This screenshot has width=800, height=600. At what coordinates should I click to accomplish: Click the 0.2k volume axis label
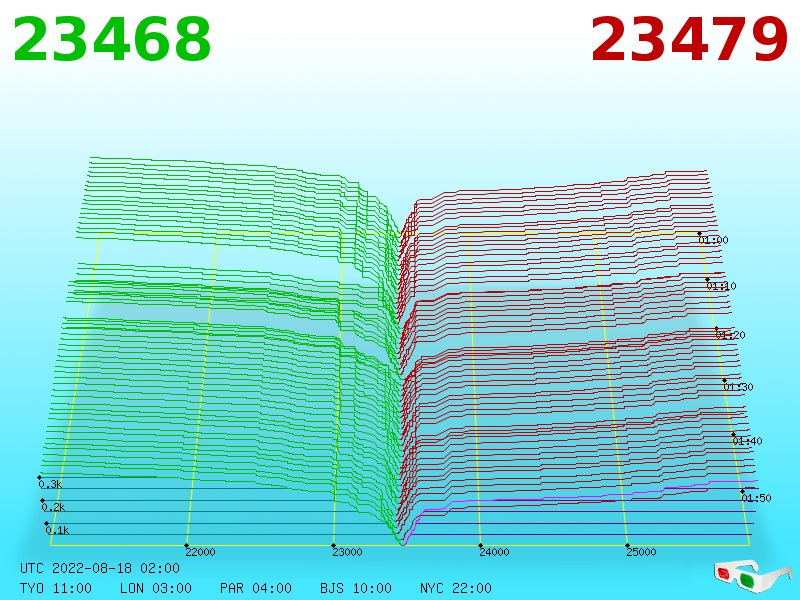(x=53, y=507)
